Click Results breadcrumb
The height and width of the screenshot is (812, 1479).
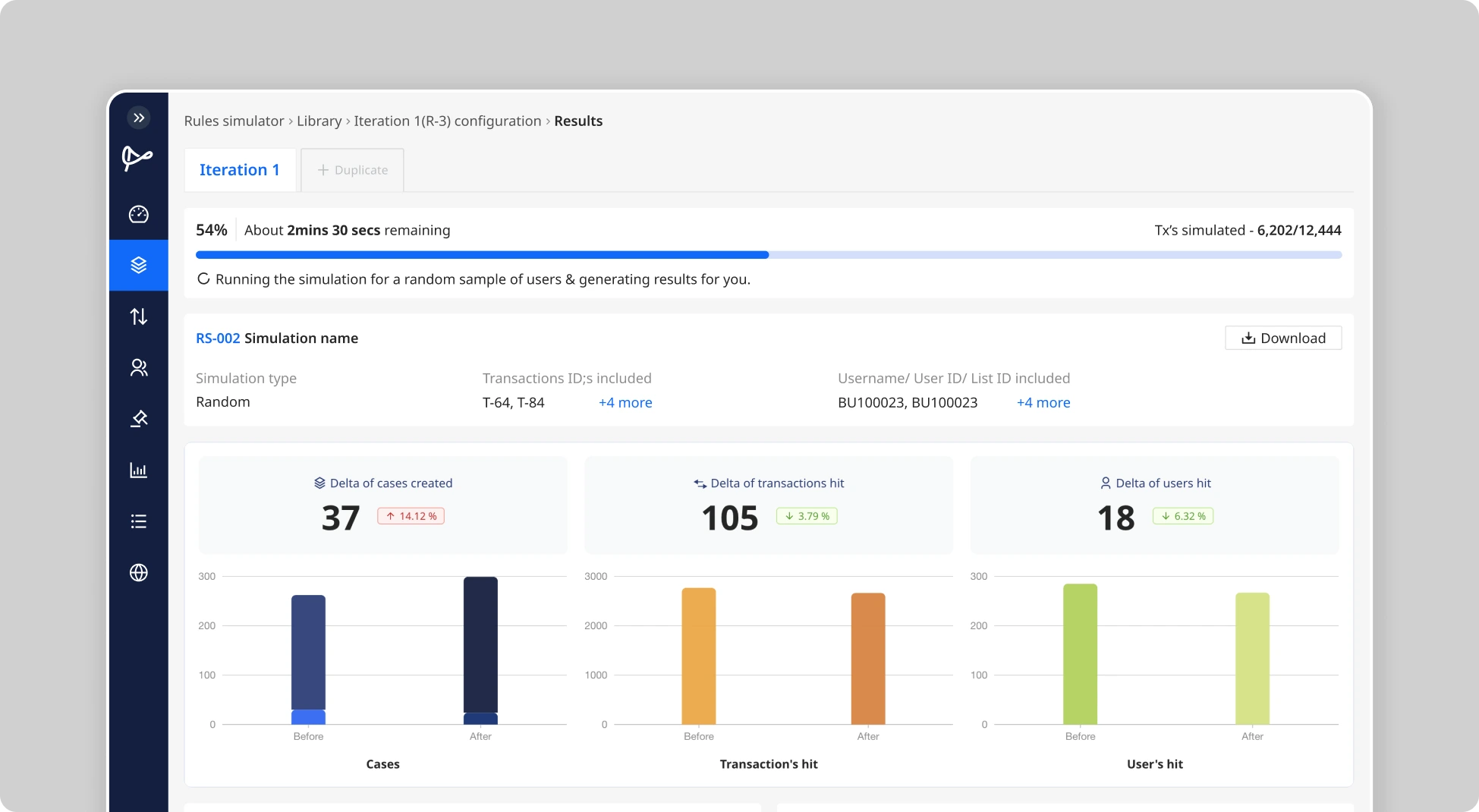pyautogui.click(x=578, y=121)
